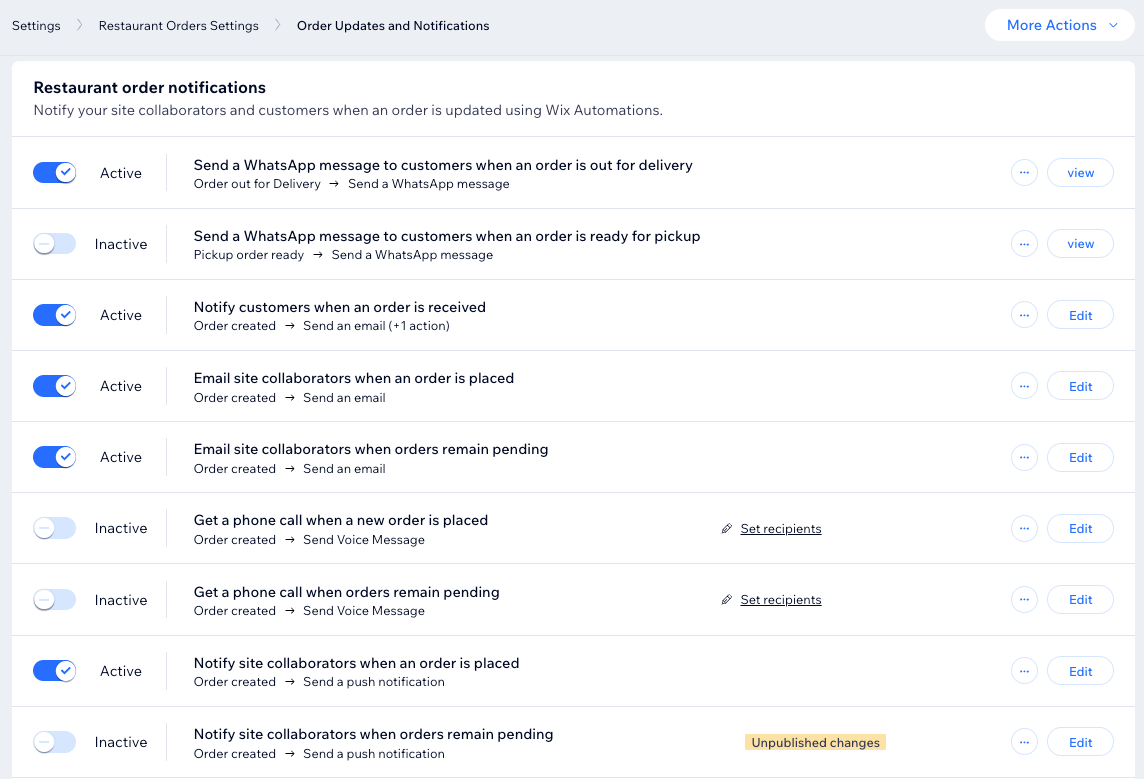Open the More Actions dropdown
1144x779 pixels.
pos(1059,25)
